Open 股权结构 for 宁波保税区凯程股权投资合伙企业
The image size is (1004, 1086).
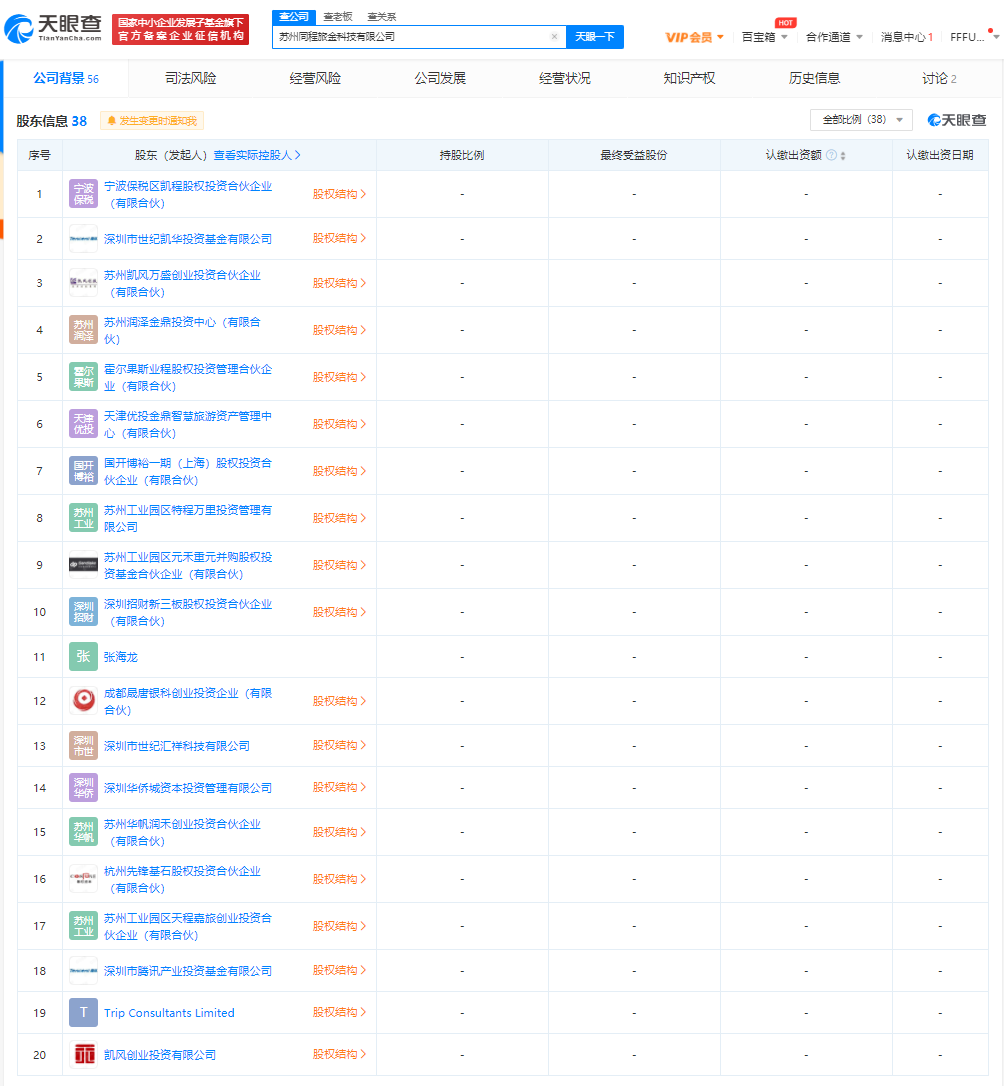coord(339,194)
